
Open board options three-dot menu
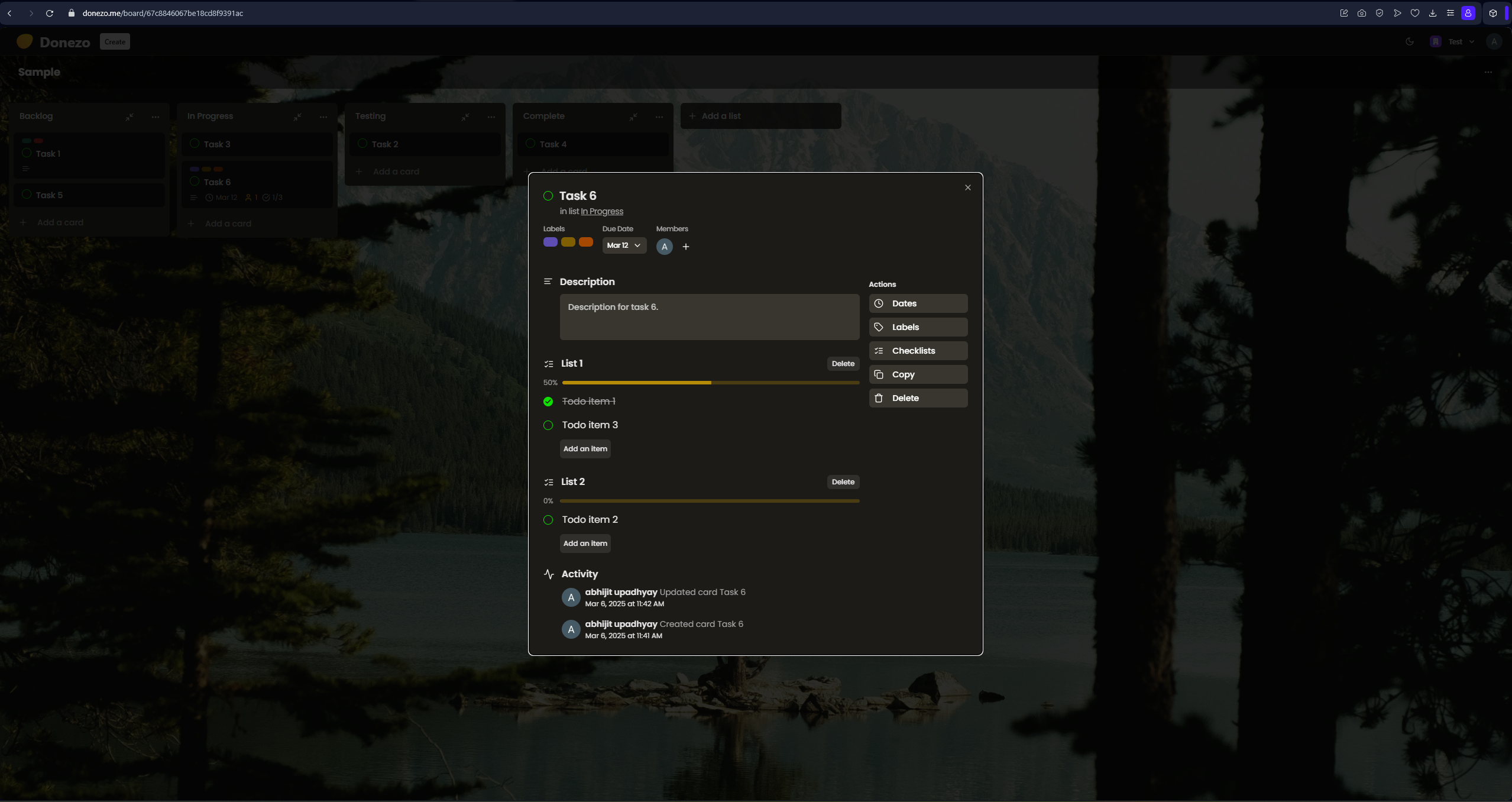[1488, 72]
